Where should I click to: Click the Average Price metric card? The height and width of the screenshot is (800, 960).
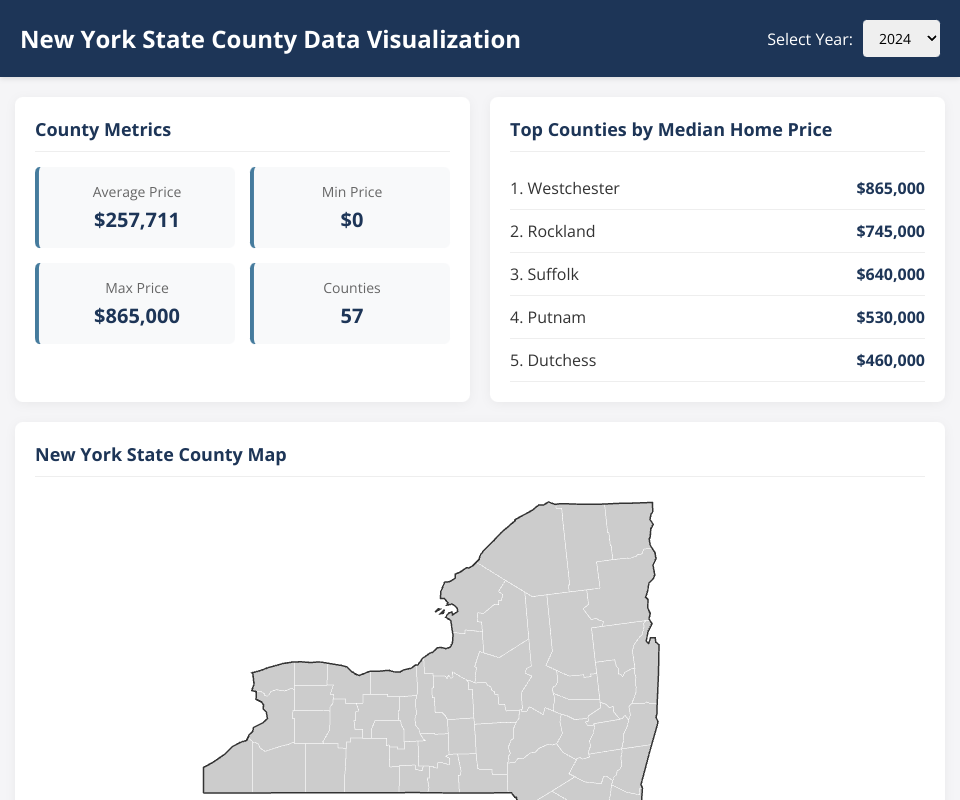tap(136, 207)
